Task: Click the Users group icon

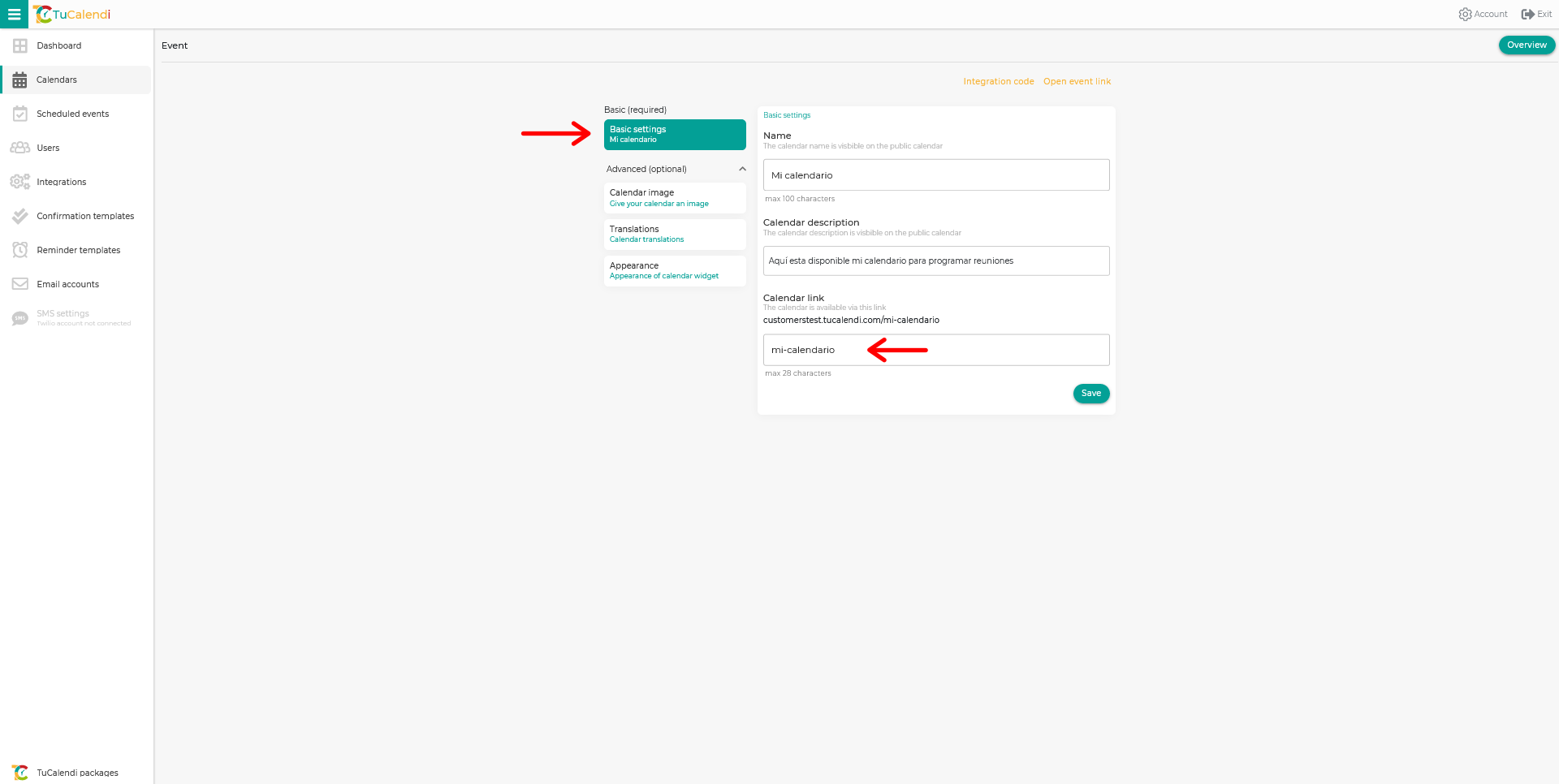Action: [x=20, y=148]
